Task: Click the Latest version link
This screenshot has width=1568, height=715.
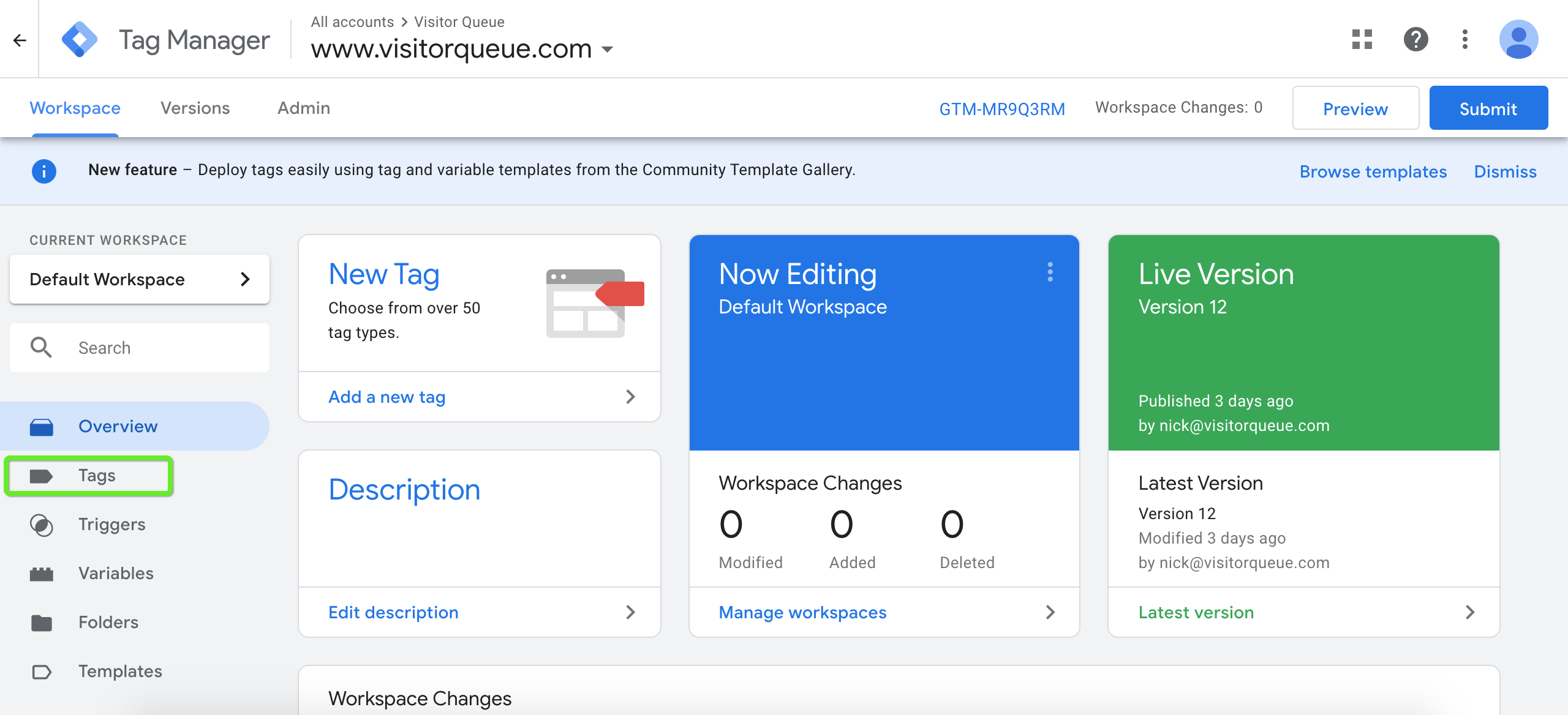Action: tap(1196, 612)
